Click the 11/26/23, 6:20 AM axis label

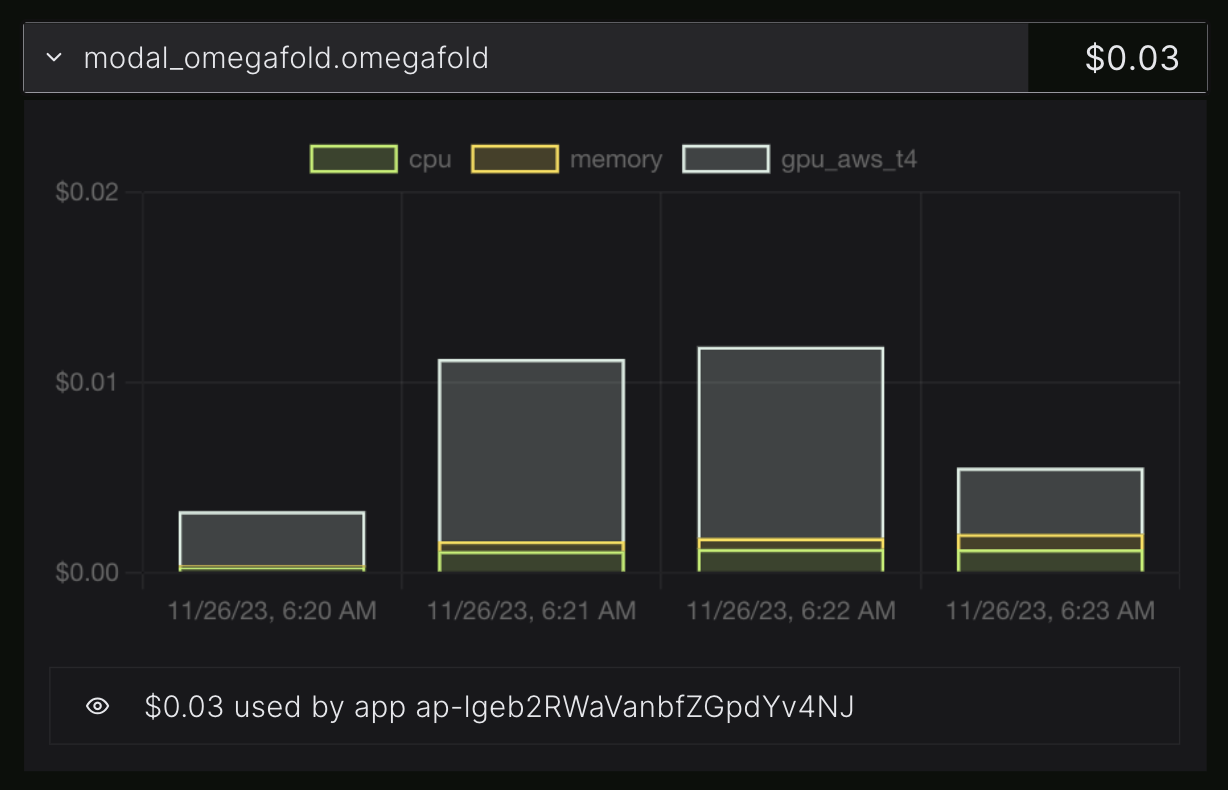click(x=272, y=610)
